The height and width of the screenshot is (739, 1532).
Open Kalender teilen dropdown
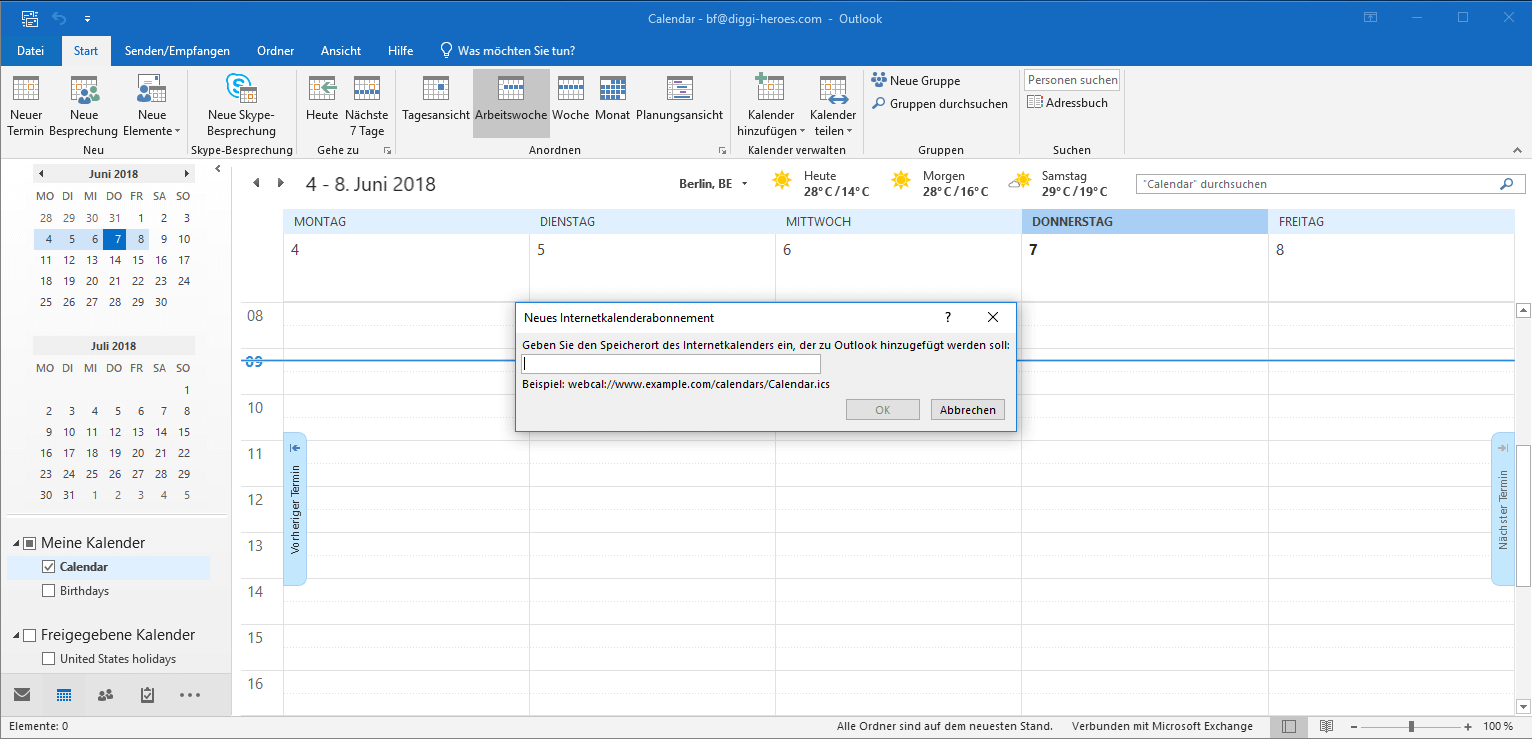coord(833,106)
